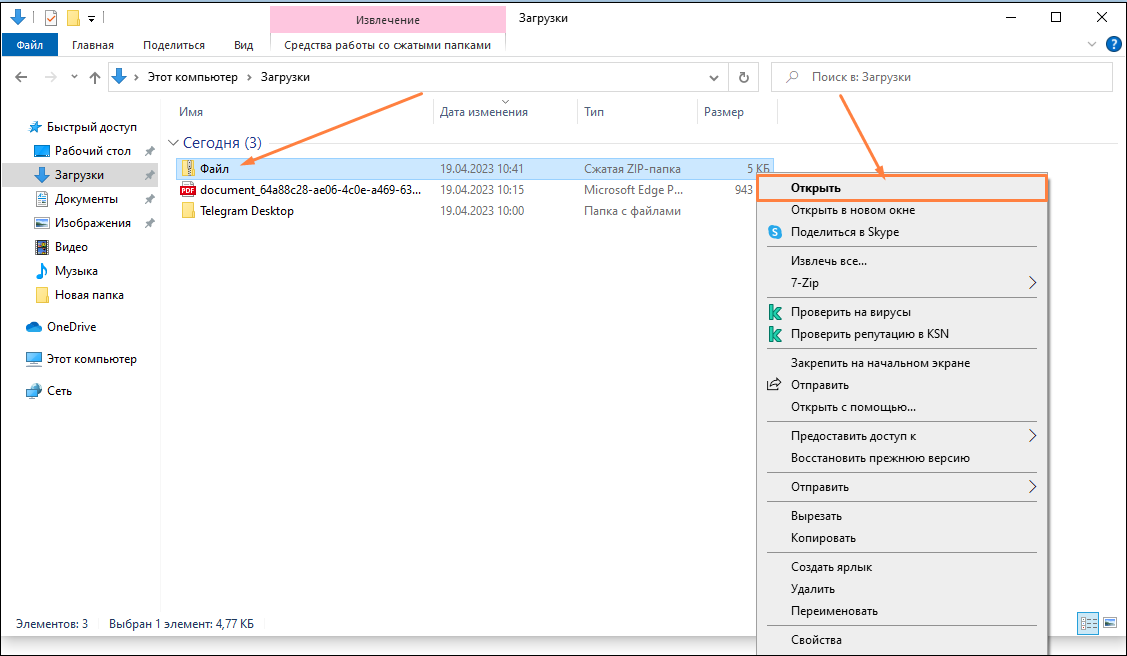Open address bar history dropdown
Screen dimensions: 1127x656
point(713,77)
